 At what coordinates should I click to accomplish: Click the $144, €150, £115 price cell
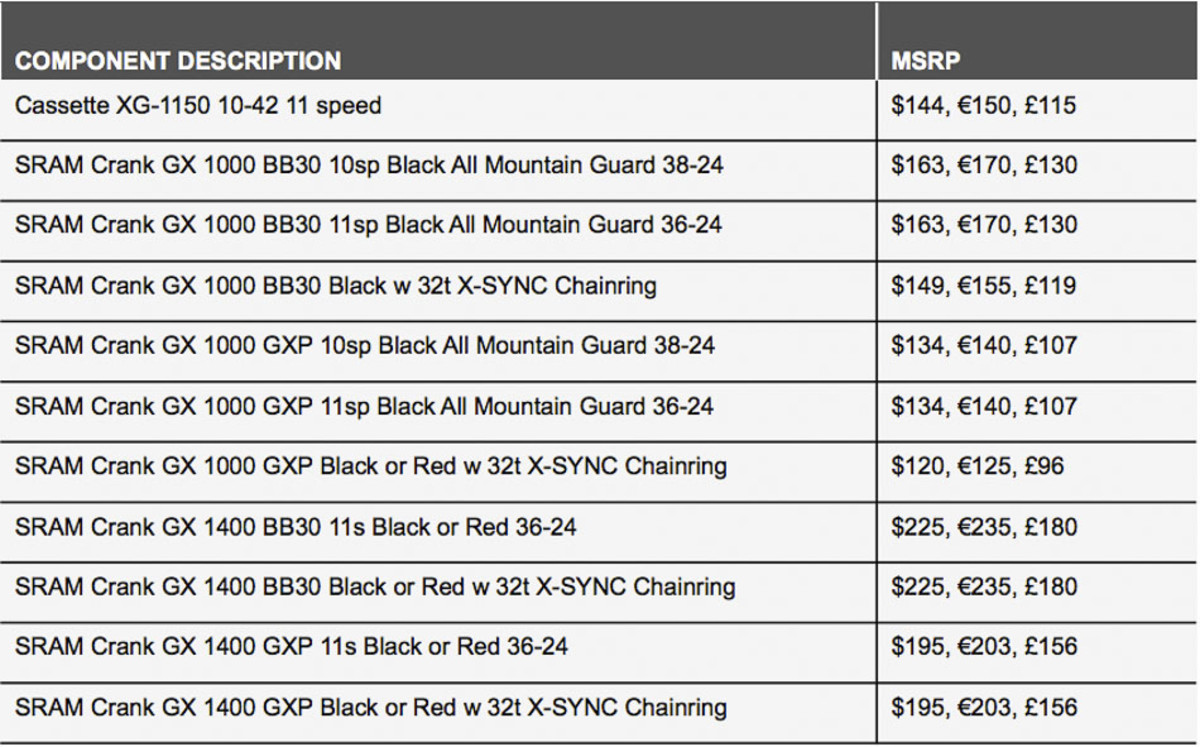point(984,105)
